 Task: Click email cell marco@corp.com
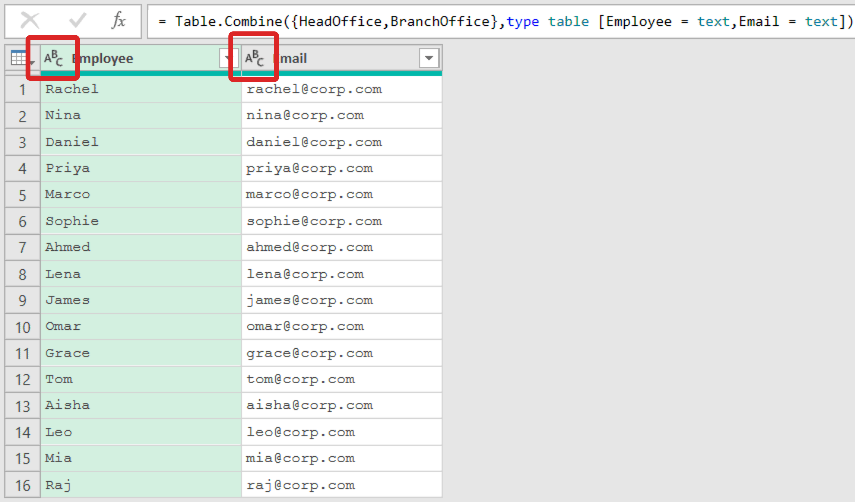[341, 195]
